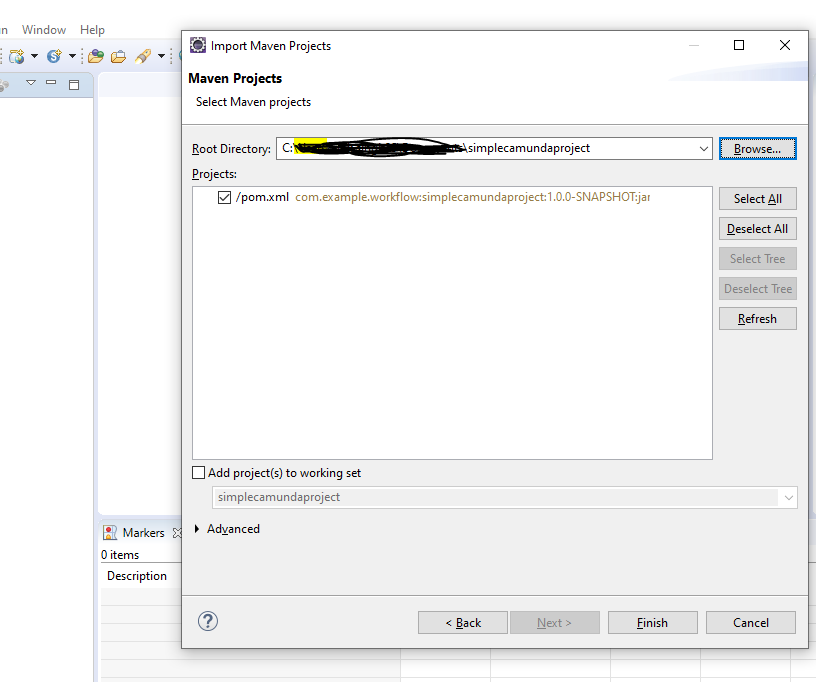Screen dimensions: 816x682
Task: Open the working set combo dropdown arrow
Action: (x=788, y=498)
